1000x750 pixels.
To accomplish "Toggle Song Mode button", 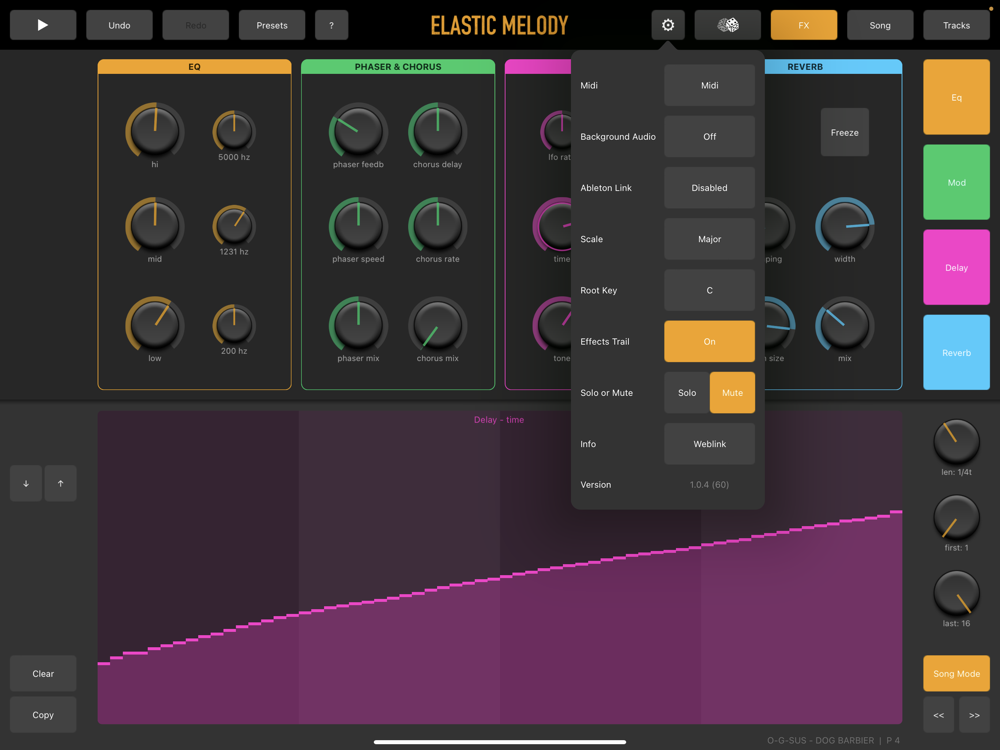I will click(957, 673).
